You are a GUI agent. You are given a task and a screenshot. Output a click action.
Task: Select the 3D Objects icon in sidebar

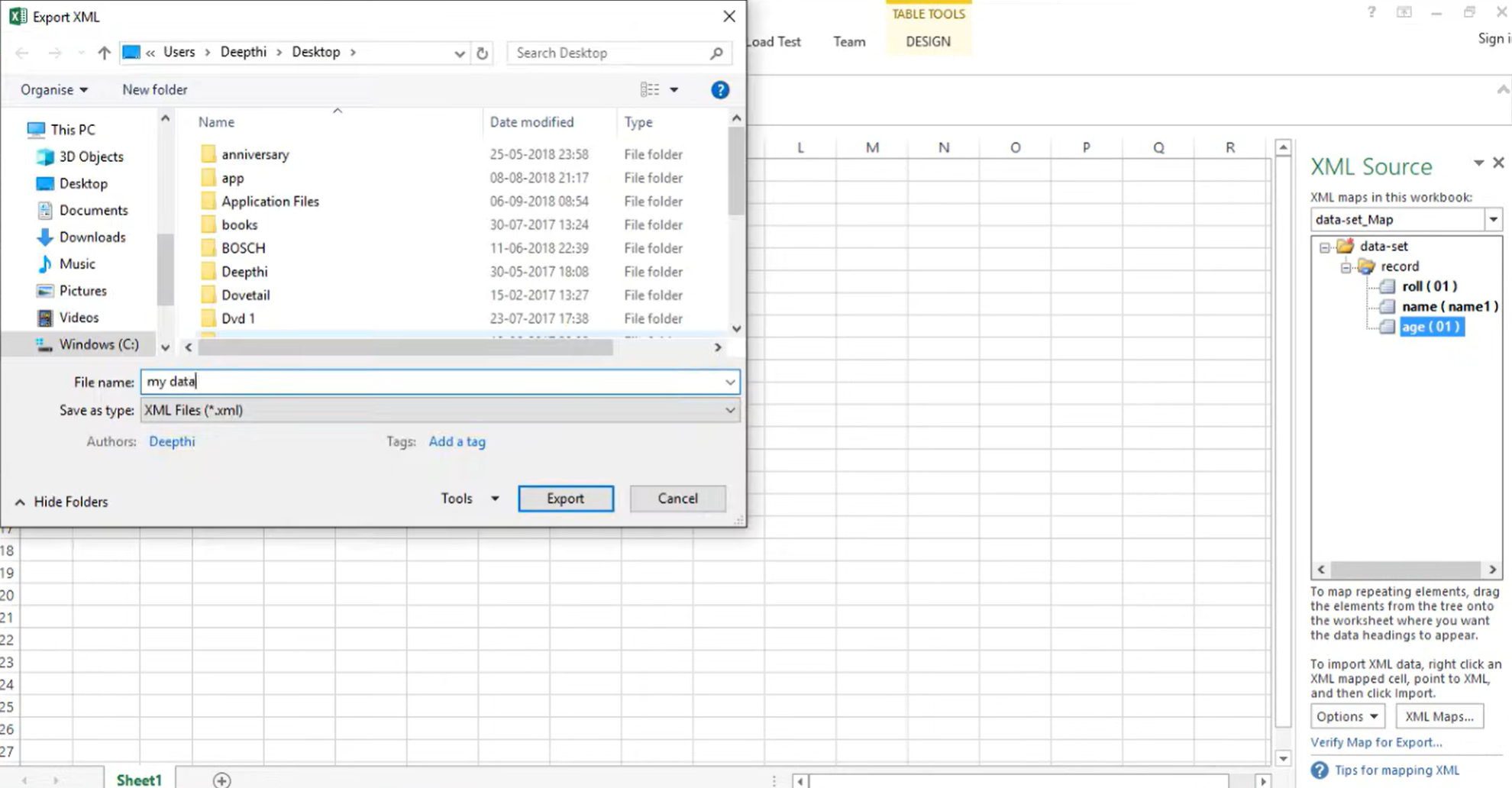(x=45, y=157)
